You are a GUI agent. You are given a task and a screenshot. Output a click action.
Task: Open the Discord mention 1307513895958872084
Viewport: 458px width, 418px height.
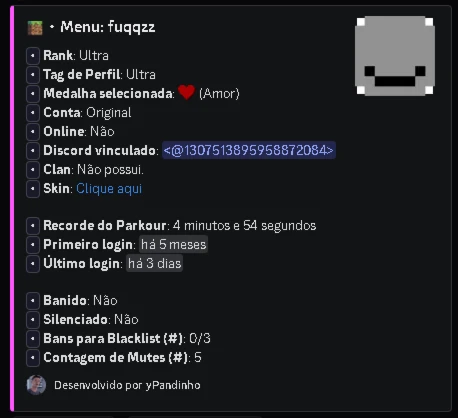pos(249,150)
